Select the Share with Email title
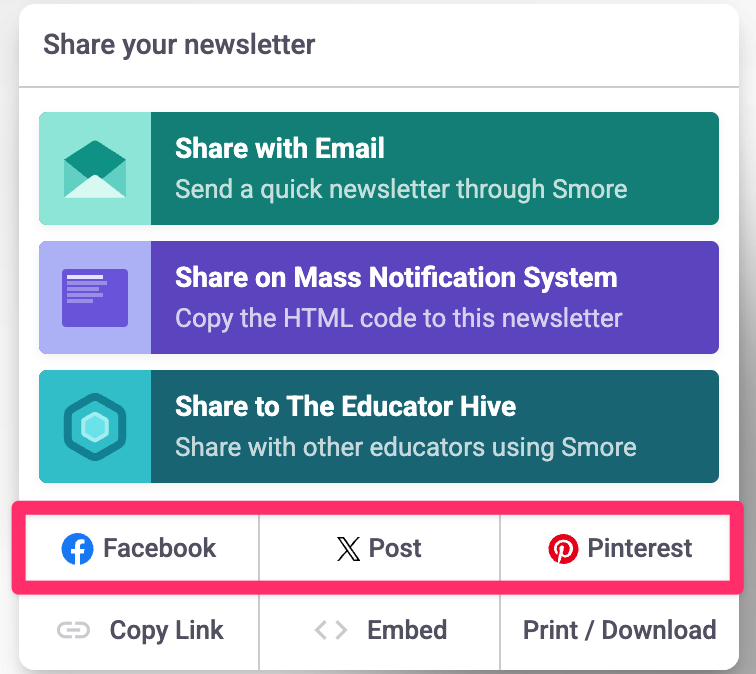Viewport: 756px width, 674px height. (280, 149)
